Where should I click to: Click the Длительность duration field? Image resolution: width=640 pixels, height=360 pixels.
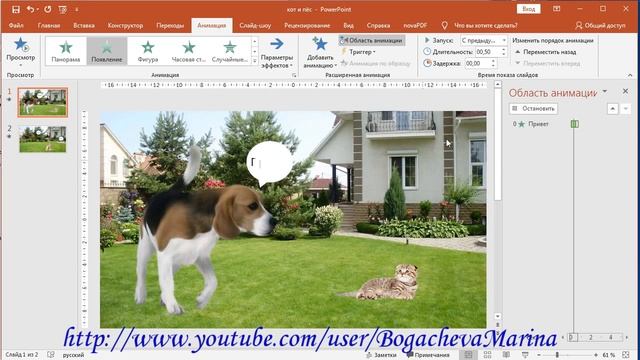click(x=488, y=52)
